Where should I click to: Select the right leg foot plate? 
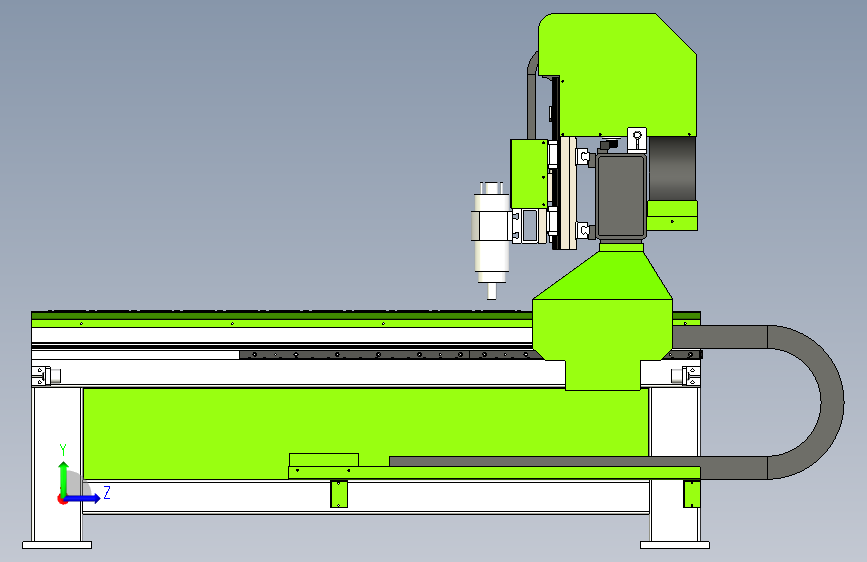pyautogui.click(x=675, y=545)
